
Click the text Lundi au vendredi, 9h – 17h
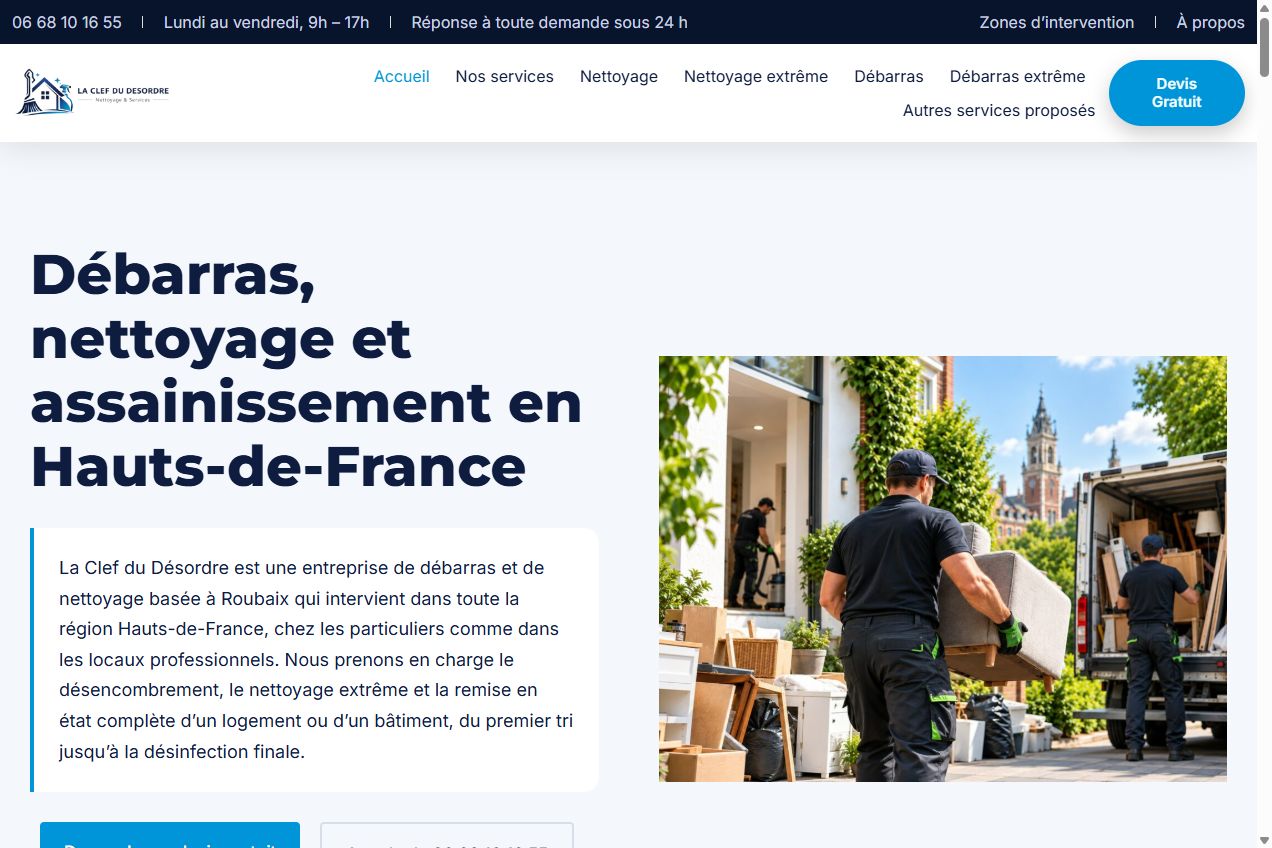266,22
